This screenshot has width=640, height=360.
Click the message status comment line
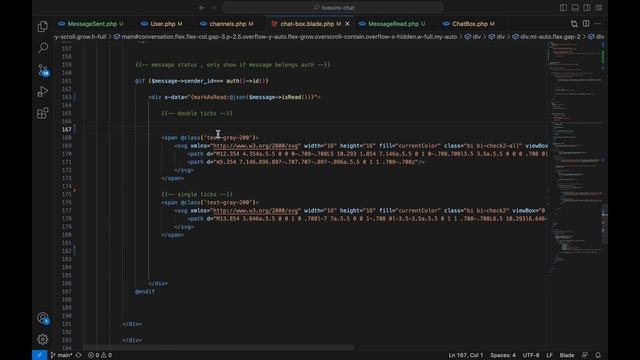coord(233,65)
